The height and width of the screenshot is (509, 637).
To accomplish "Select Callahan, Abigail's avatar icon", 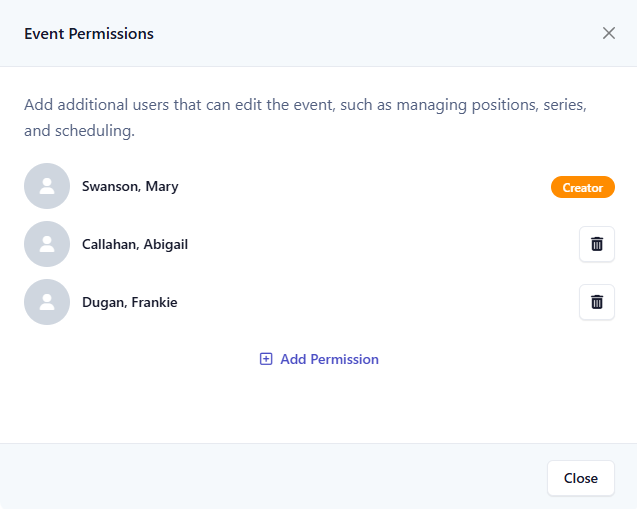I will pyautogui.click(x=47, y=244).
